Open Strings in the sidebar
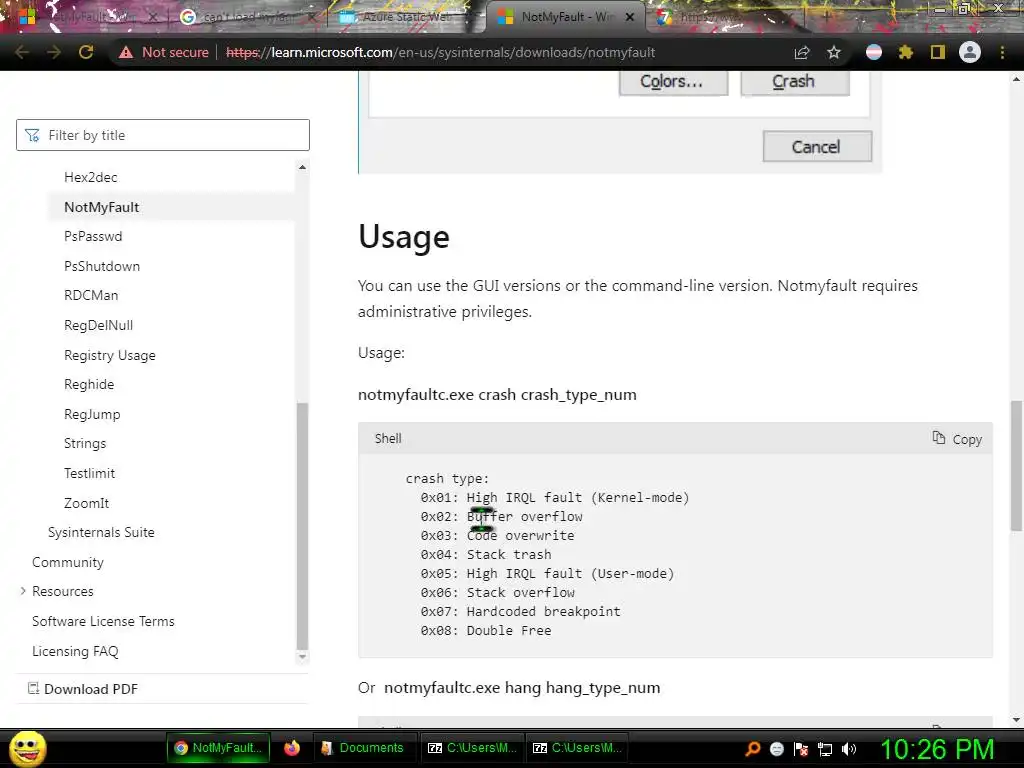Viewport: 1024px width, 768px height. pyautogui.click(x=85, y=443)
